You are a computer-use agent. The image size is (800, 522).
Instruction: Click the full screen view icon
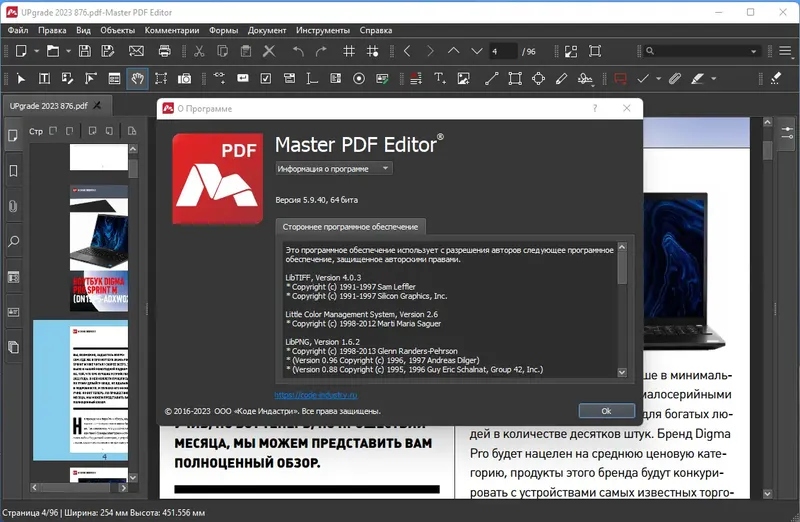click(x=595, y=51)
